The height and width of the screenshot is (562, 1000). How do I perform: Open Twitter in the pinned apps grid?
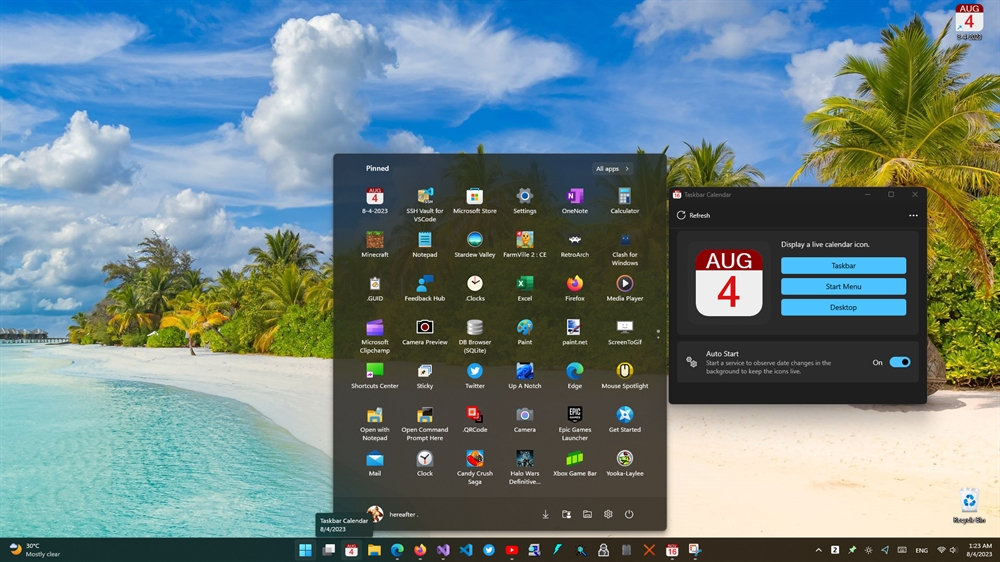pos(474,376)
